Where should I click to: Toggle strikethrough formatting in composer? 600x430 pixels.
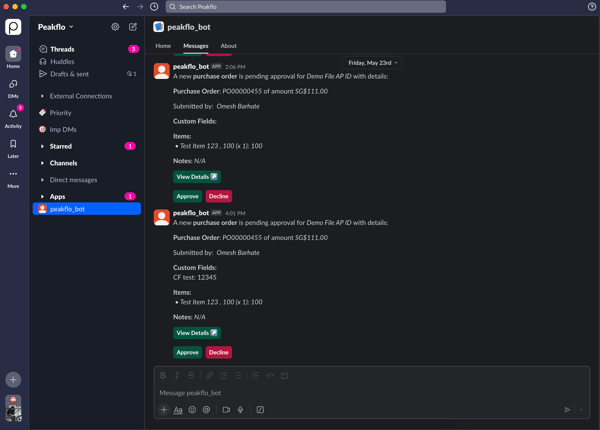(x=191, y=375)
